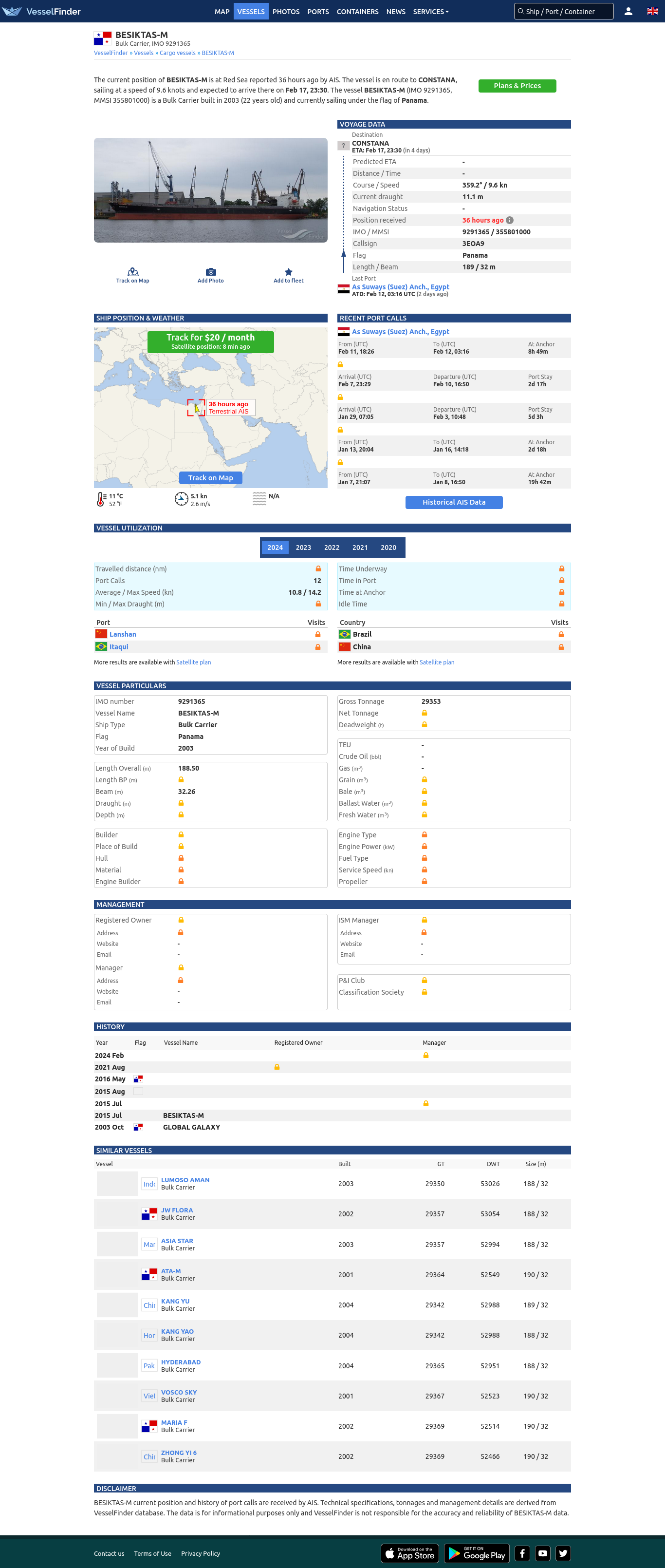
Task: Open the Terms of Use footer link
Action: pos(153,1553)
